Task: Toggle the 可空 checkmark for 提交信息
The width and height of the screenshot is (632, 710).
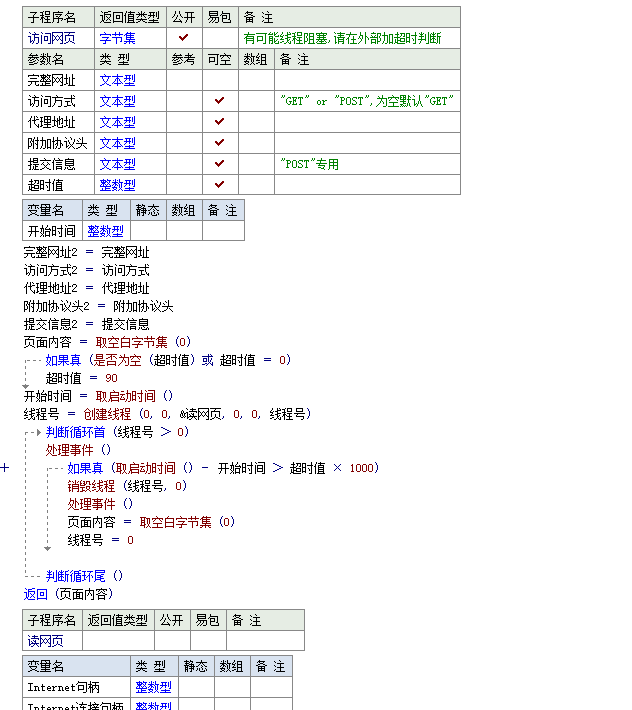Action: [x=220, y=163]
